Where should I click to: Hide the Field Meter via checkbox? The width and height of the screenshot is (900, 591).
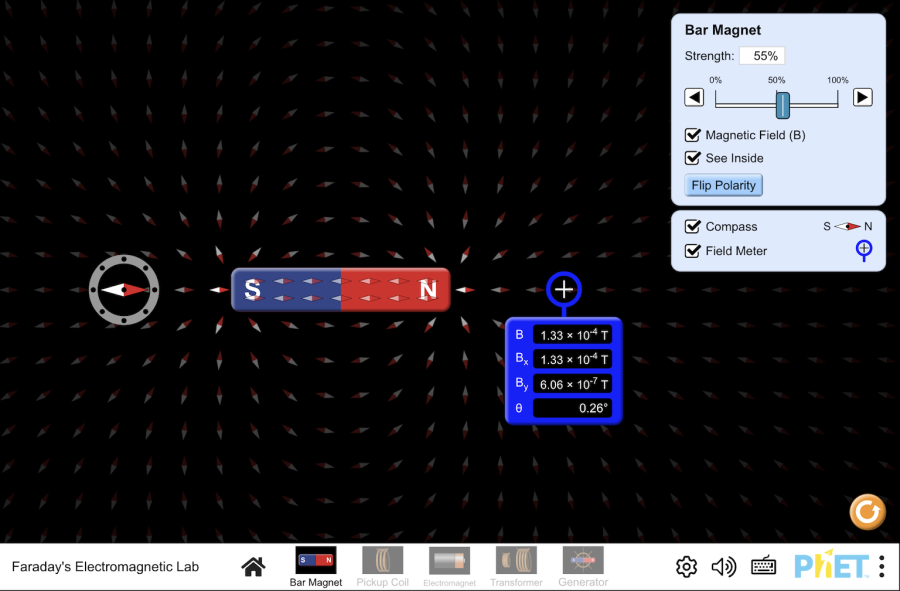(692, 251)
